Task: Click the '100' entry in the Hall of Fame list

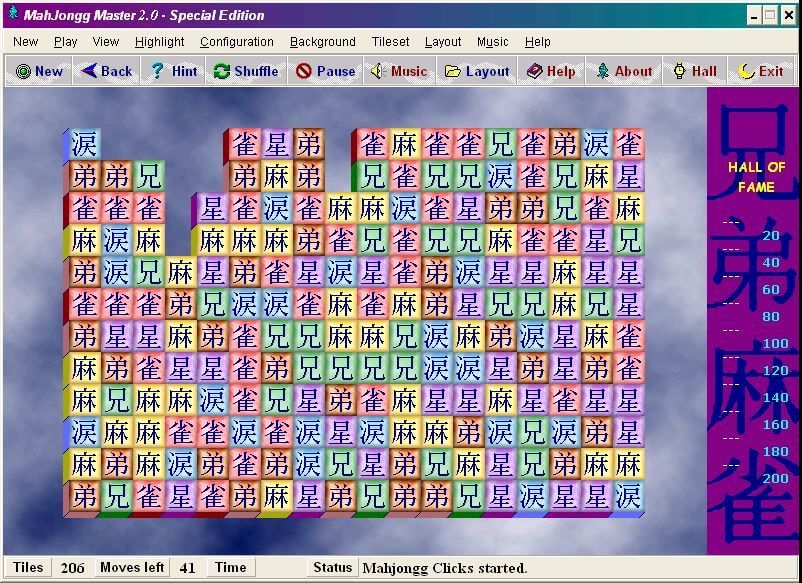Action: (775, 343)
